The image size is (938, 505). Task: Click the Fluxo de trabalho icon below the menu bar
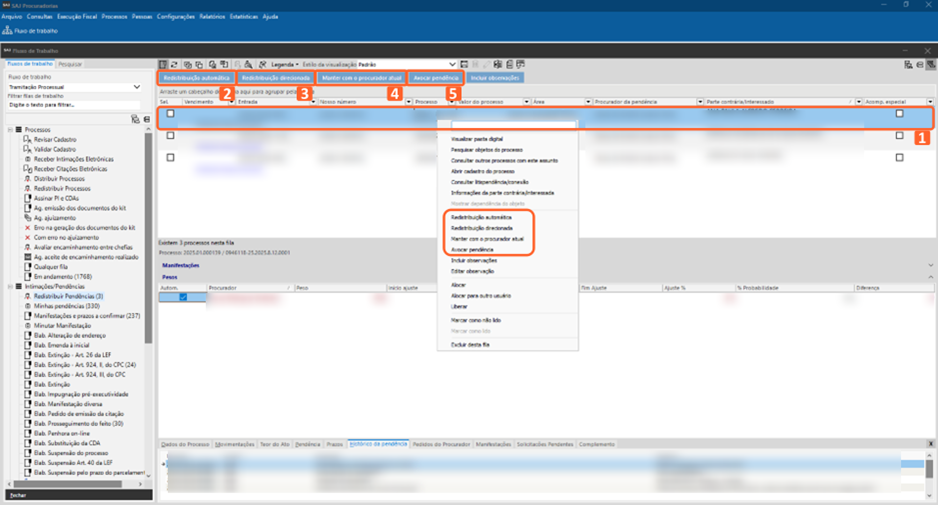(x=8, y=31)
